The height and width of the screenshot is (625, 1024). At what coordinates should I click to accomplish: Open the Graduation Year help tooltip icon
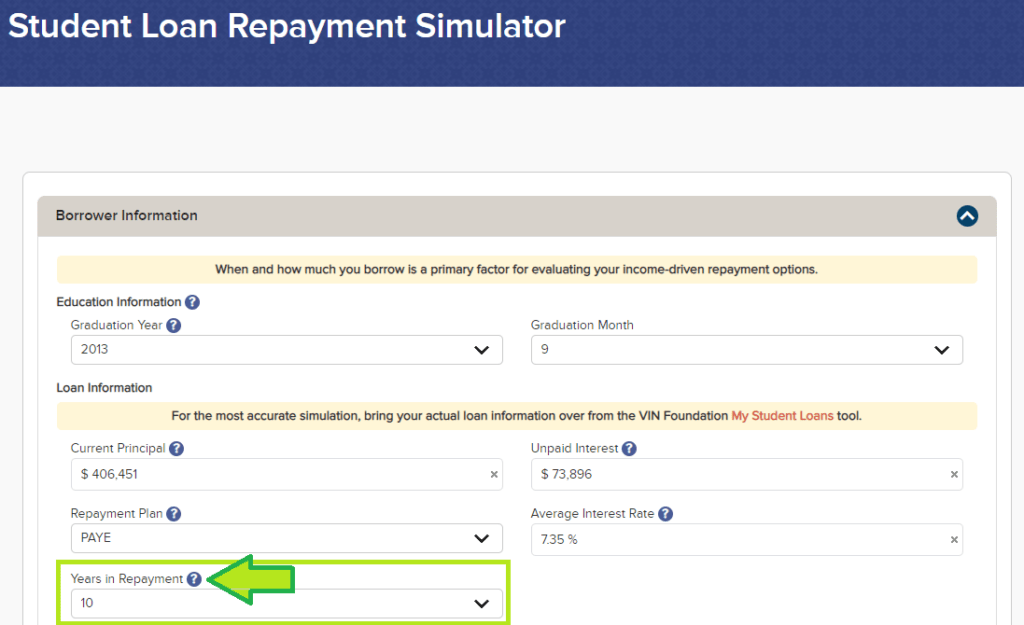coord(174,325)
